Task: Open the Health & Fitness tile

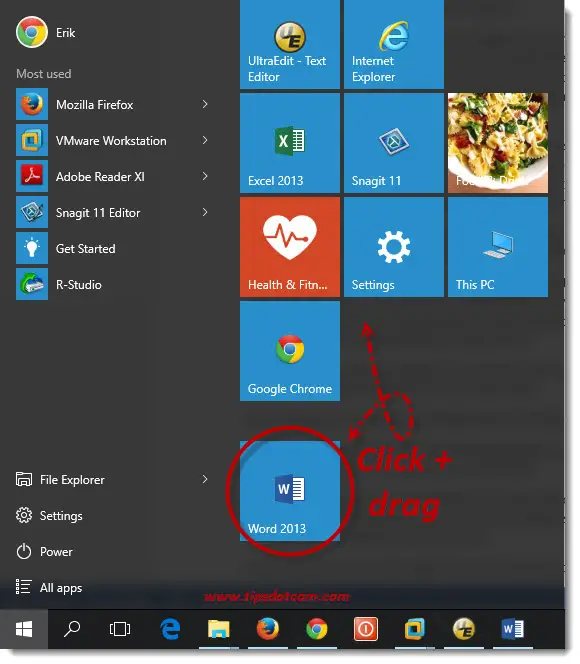Action: [290, 247]
